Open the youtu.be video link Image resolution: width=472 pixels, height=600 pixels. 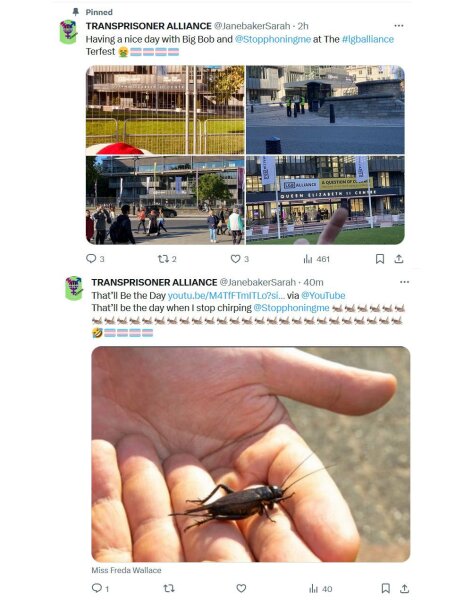226,295
